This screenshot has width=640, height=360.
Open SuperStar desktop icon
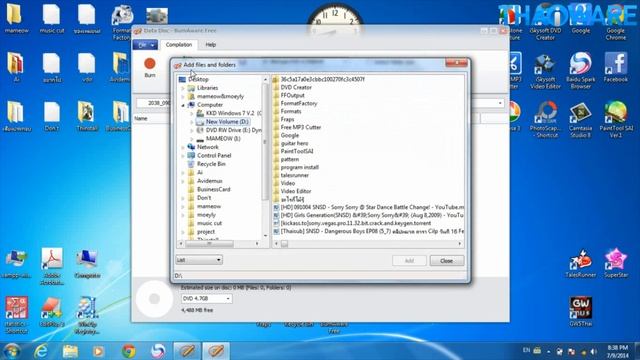coord(616,263)
